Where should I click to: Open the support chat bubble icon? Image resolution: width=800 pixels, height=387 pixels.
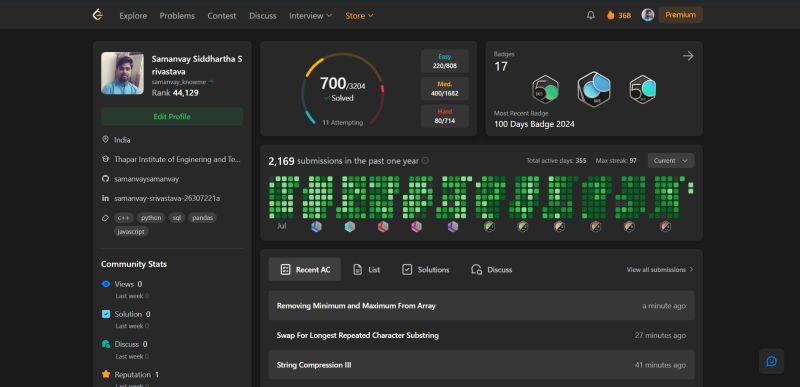(x=771, y=361)
